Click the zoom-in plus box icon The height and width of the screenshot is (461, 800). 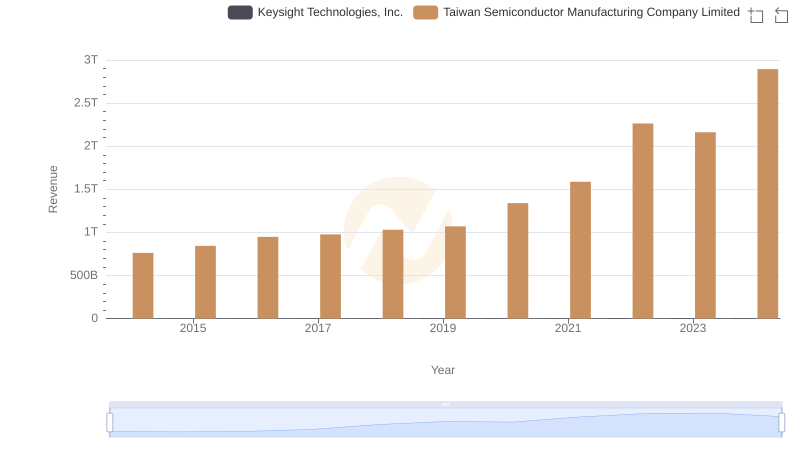point(756,15)
